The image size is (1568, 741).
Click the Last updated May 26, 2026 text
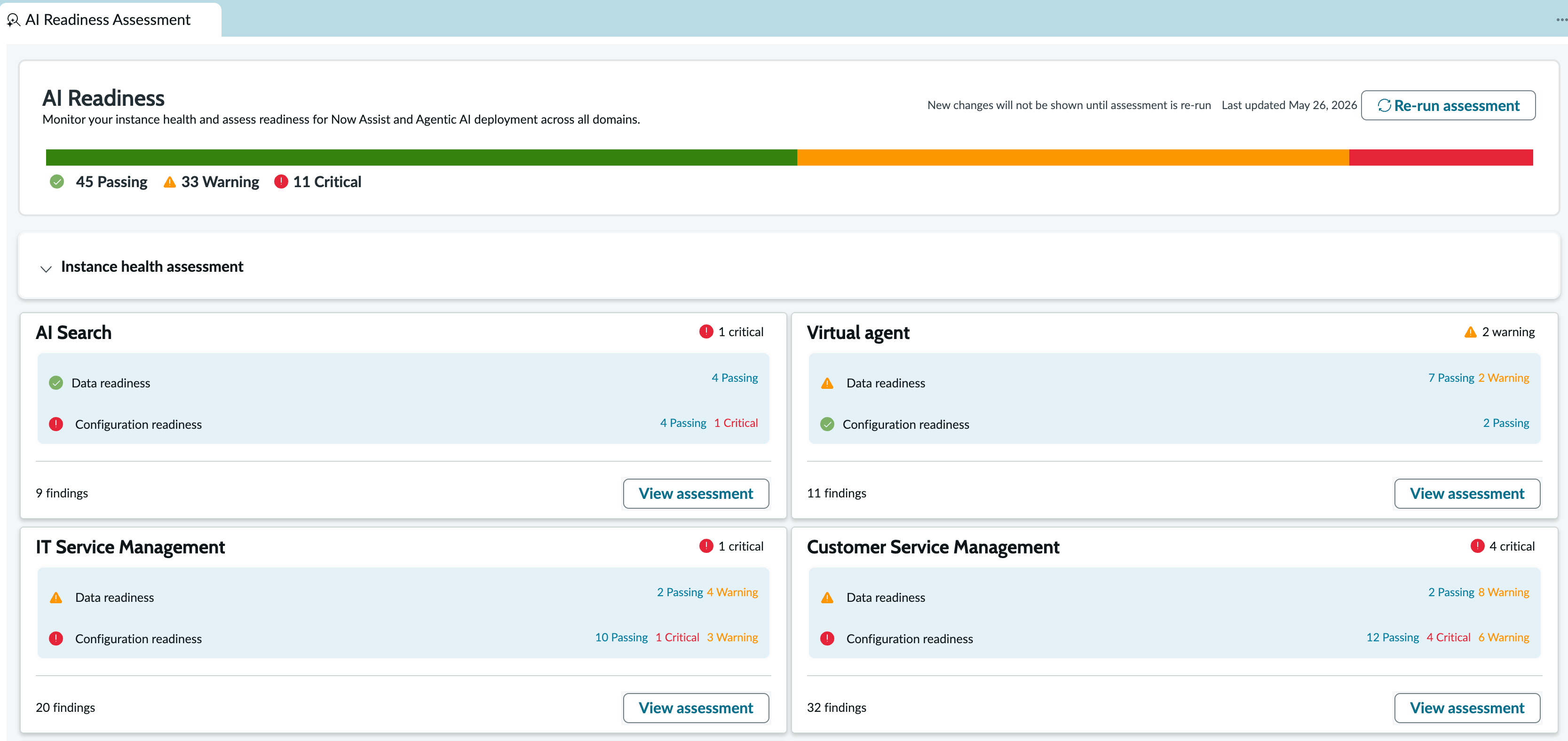(1289, 105)
